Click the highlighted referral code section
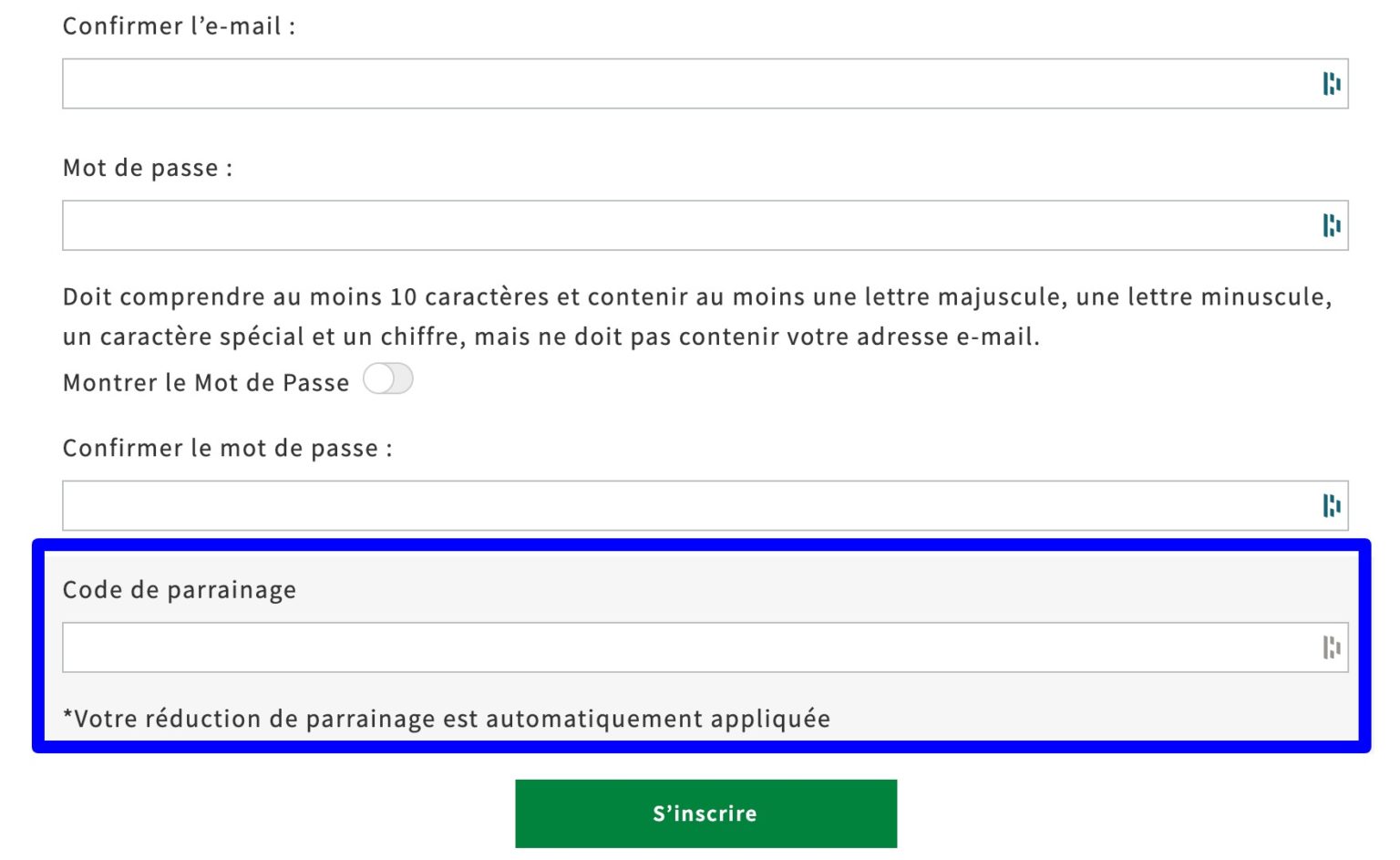The height and width of the screenshot is (860, 1400). 700,646
